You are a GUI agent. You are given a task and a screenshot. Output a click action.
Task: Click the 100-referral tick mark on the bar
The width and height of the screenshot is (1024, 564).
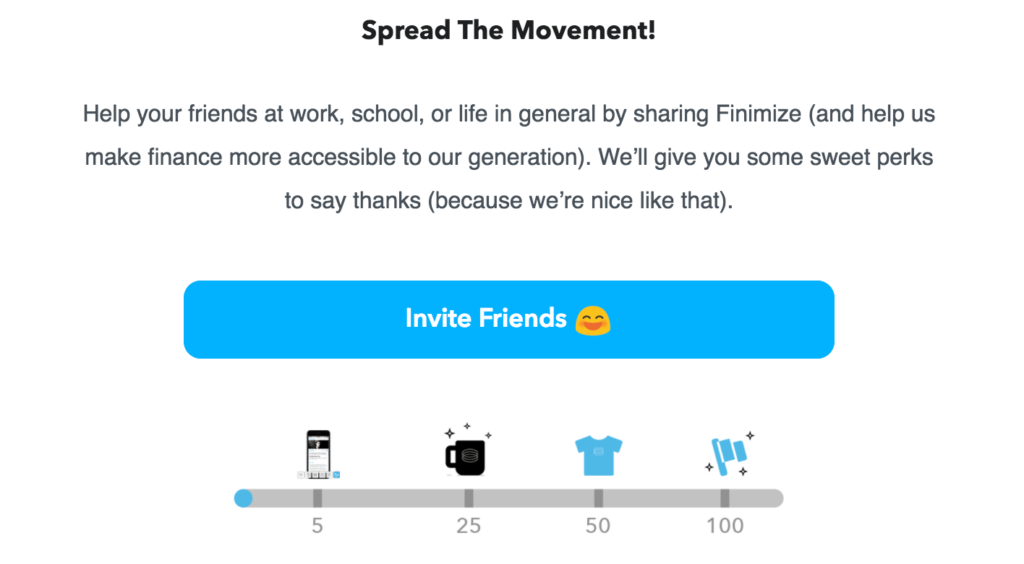(x=725, y=498)
